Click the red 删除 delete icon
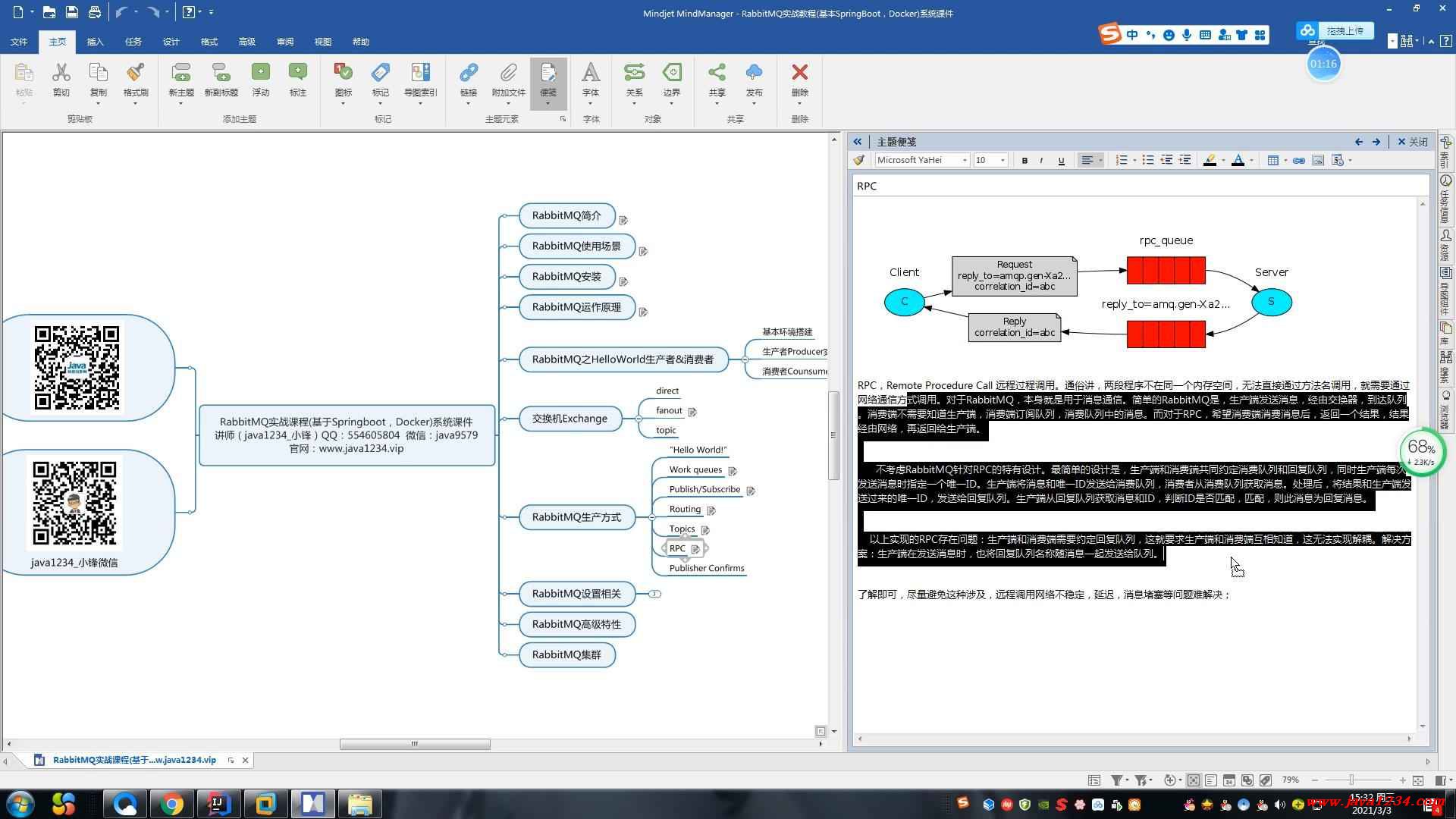 [799, 73]
